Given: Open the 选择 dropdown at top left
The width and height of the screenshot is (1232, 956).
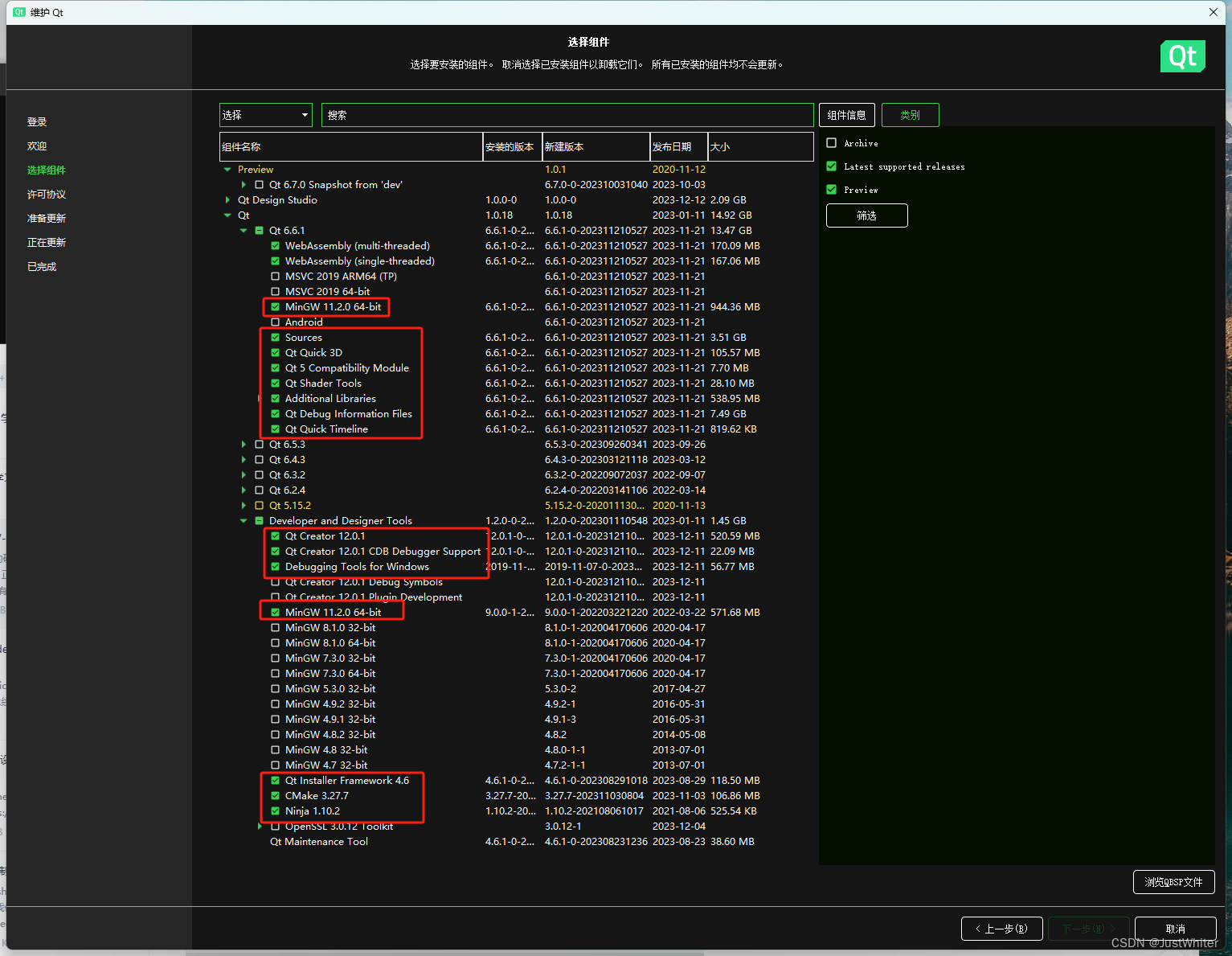Looking at the screenshot, I should [265, 114].
